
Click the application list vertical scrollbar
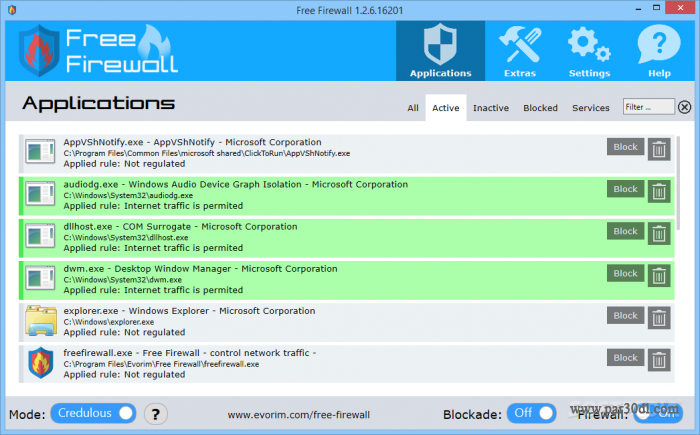pyautogui.click(x=679, y=183)
